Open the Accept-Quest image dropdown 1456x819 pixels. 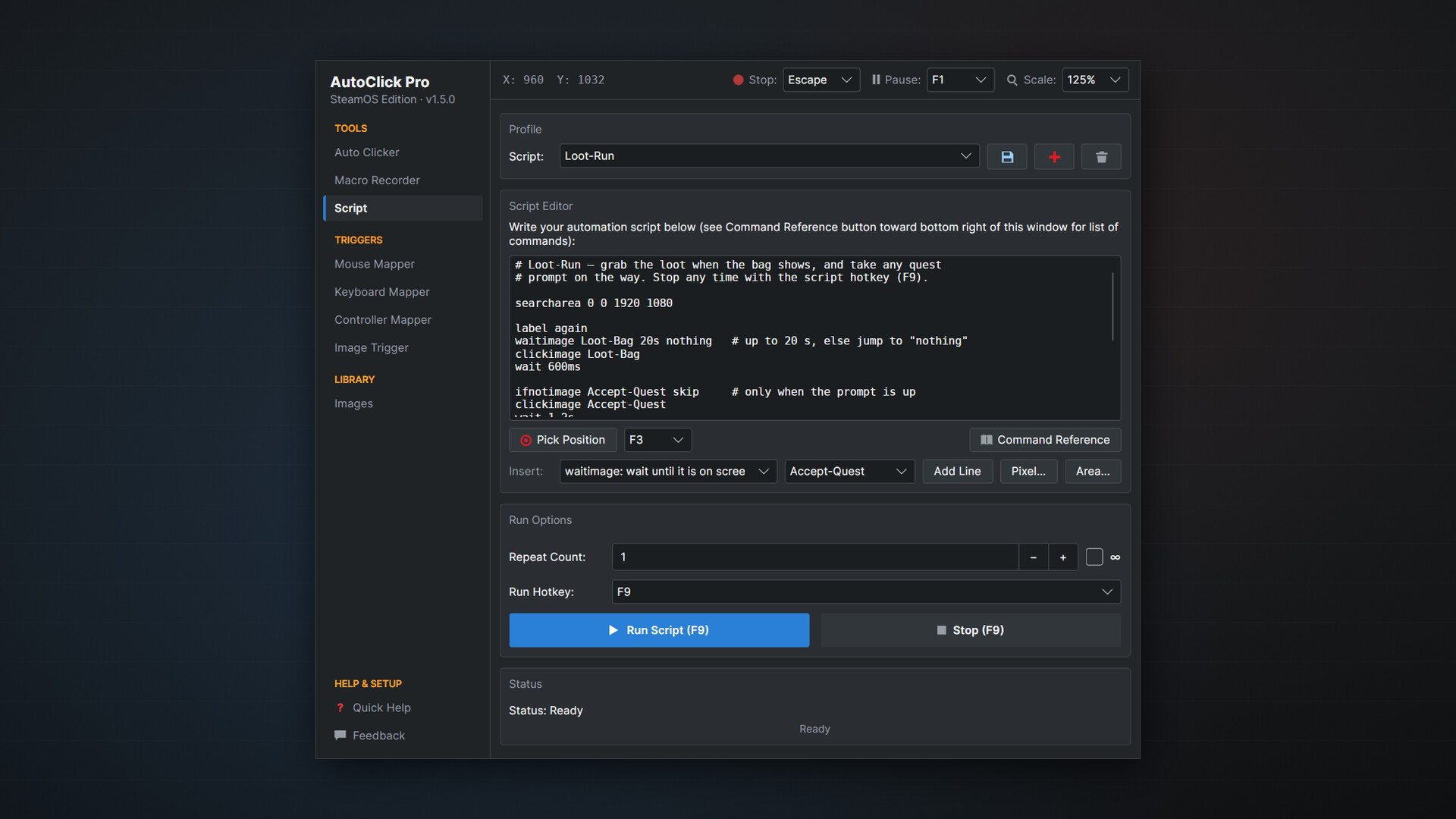[849, 472]
